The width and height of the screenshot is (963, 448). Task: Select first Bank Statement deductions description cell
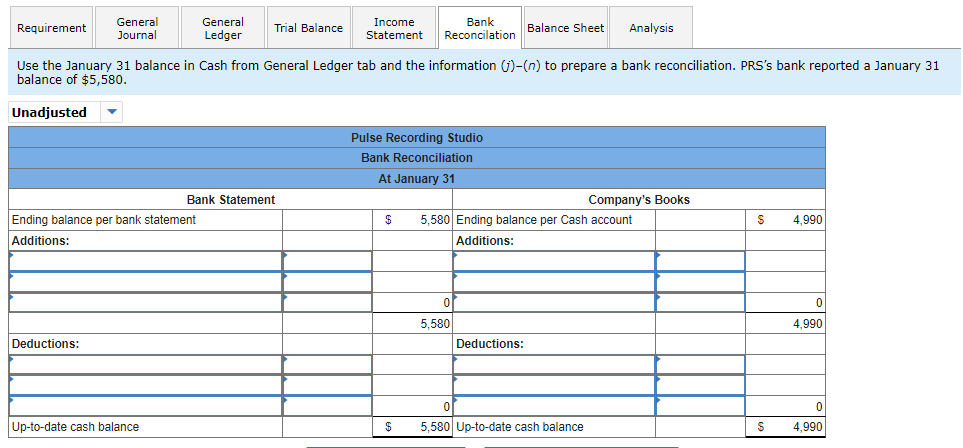click(x=146, y=364)
